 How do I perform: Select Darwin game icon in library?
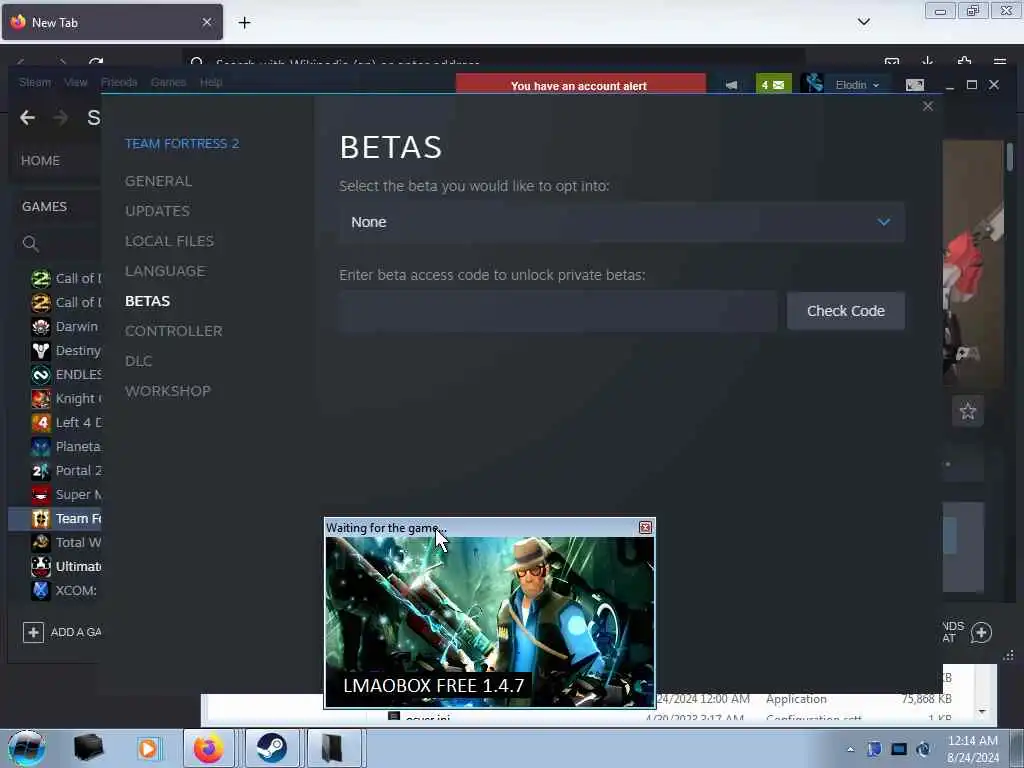coord(41,327)
